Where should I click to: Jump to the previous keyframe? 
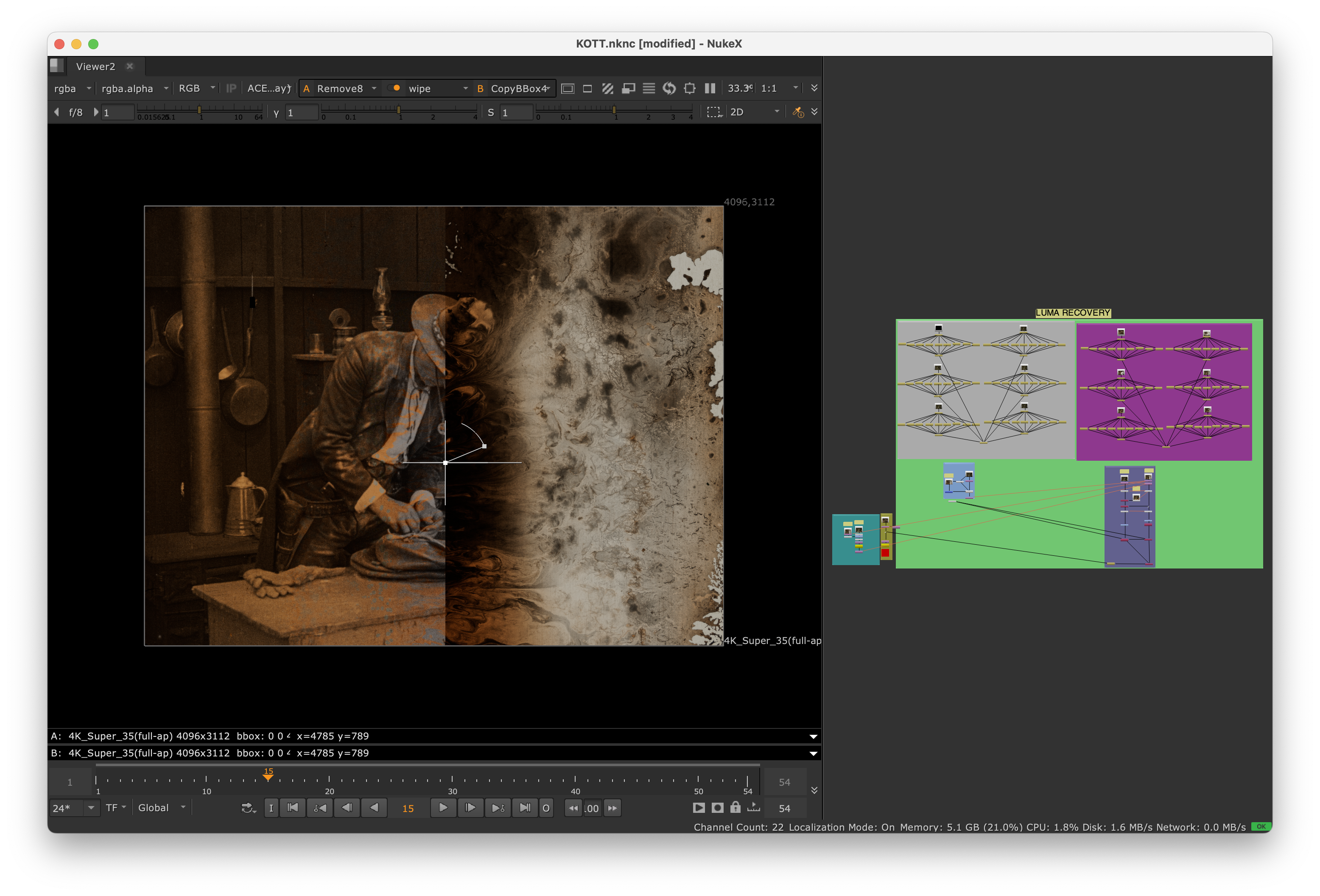(x=320, y=807)
